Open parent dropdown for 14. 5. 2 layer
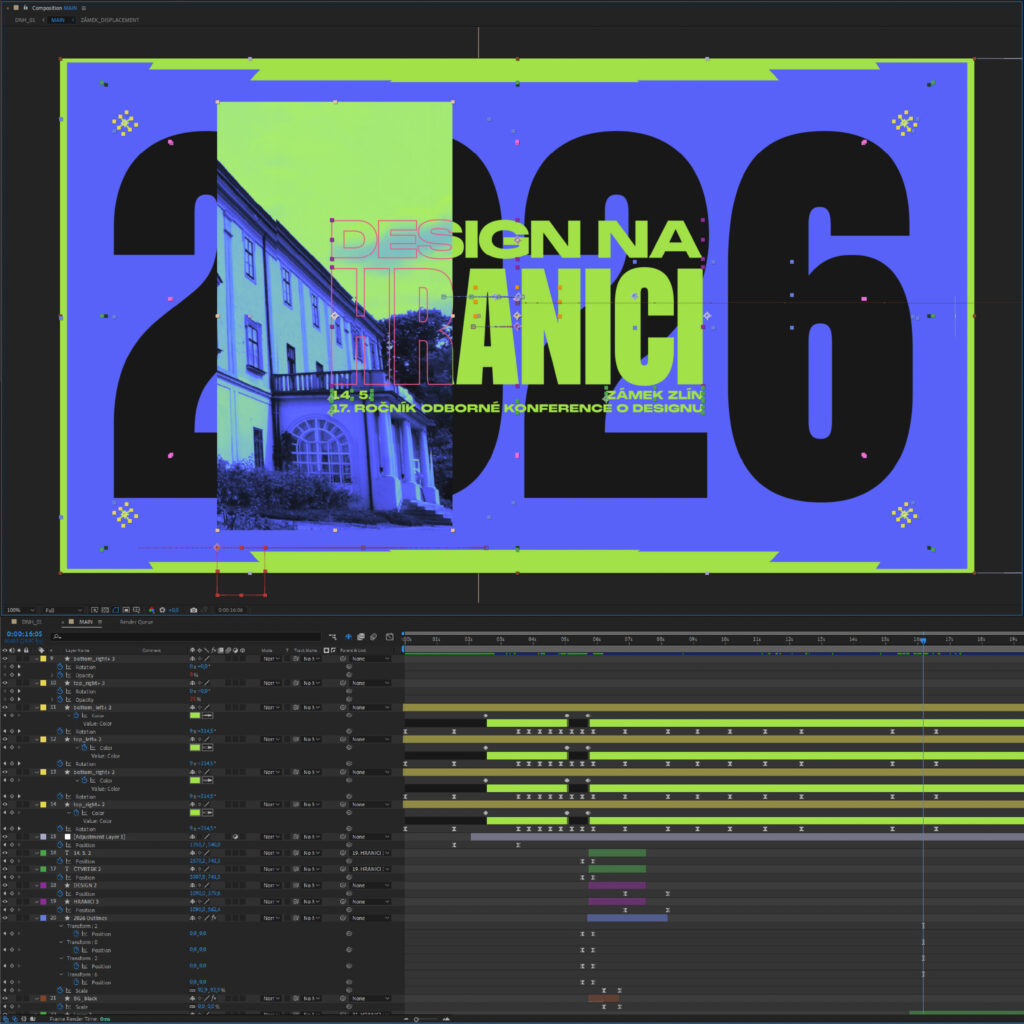Viewport: 1024px width, 1024px height. click(370, 853)
